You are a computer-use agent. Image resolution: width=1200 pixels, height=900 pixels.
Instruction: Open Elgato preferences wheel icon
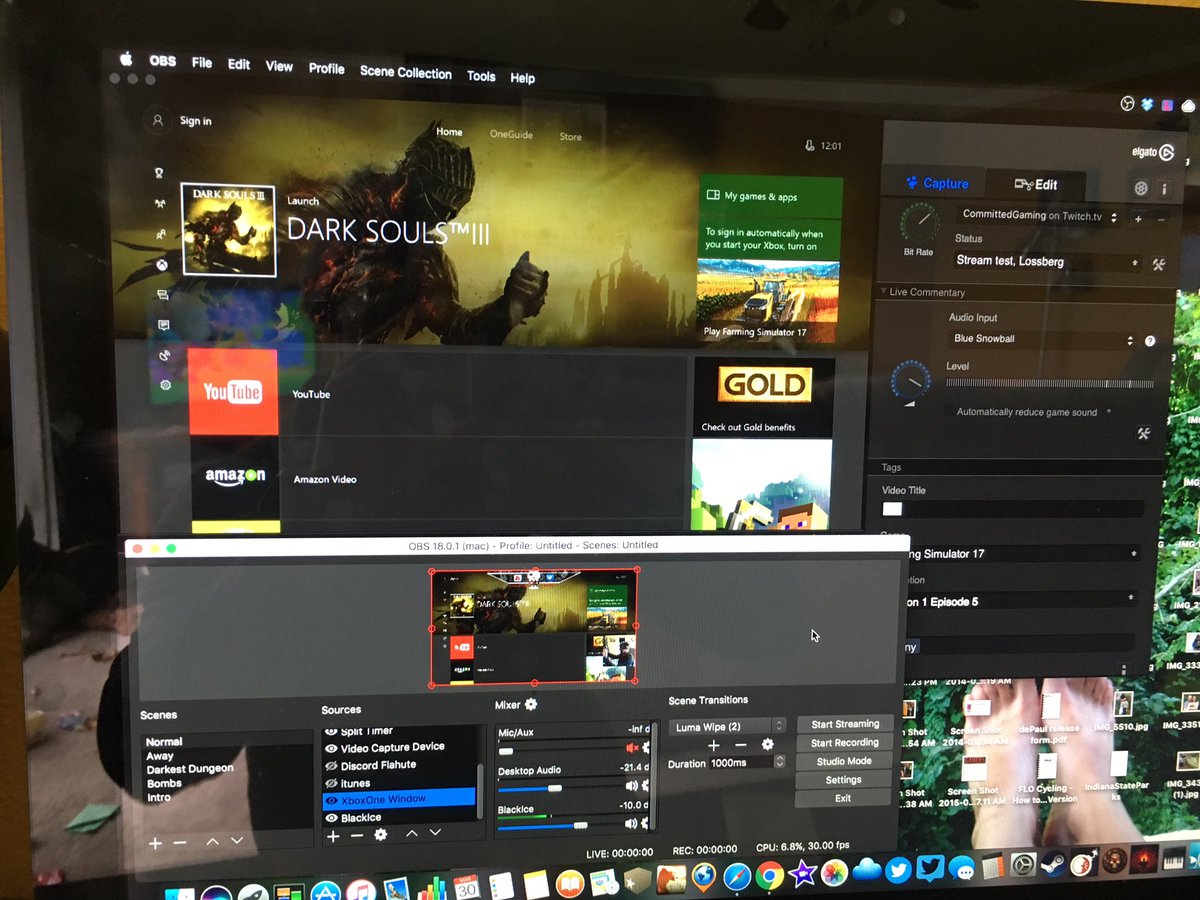[x=1141, y=188]
